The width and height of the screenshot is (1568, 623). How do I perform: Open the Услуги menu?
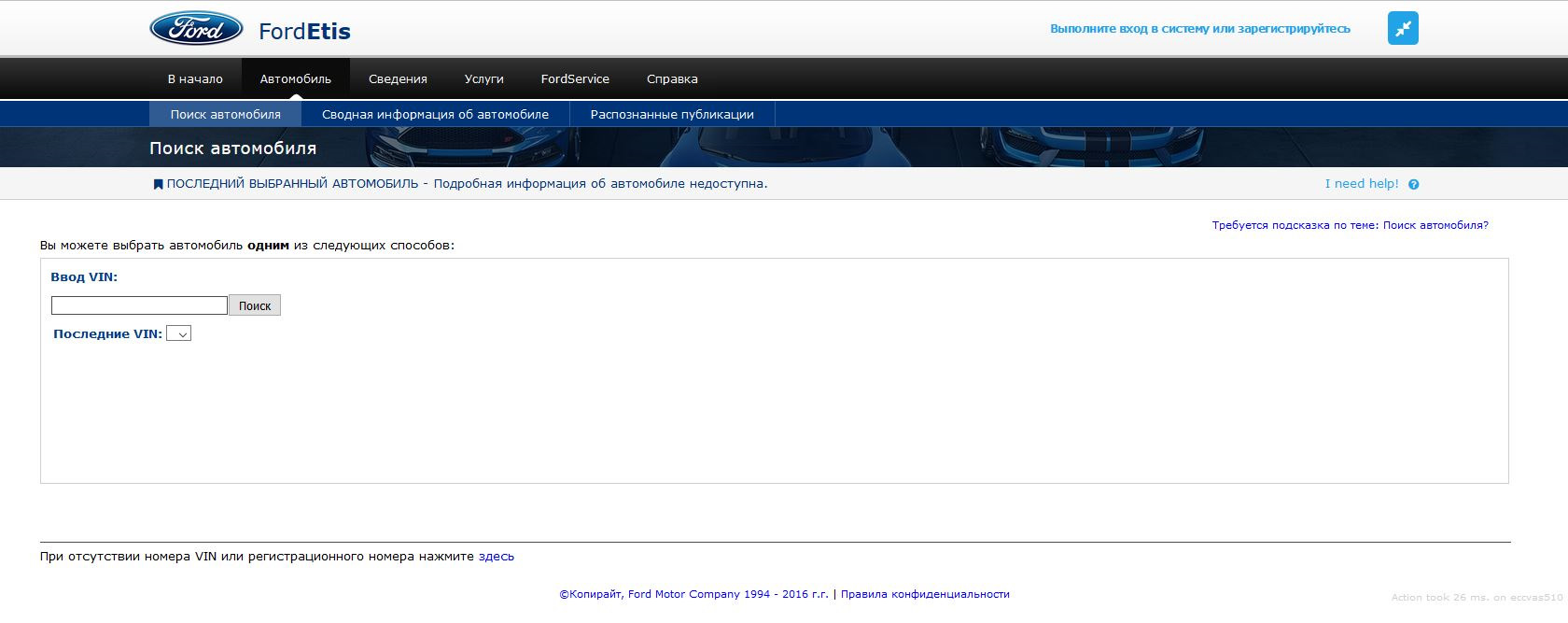(484, 79)
